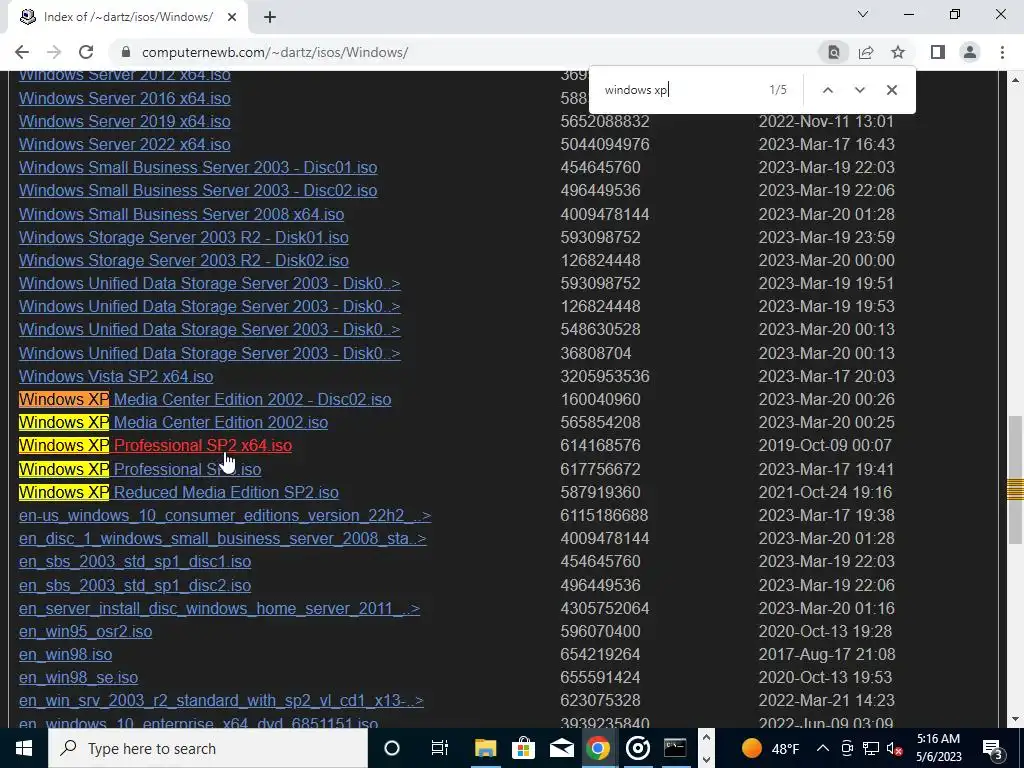
Task: Open Cortana from the taskbar
Action: pos(391,748)
